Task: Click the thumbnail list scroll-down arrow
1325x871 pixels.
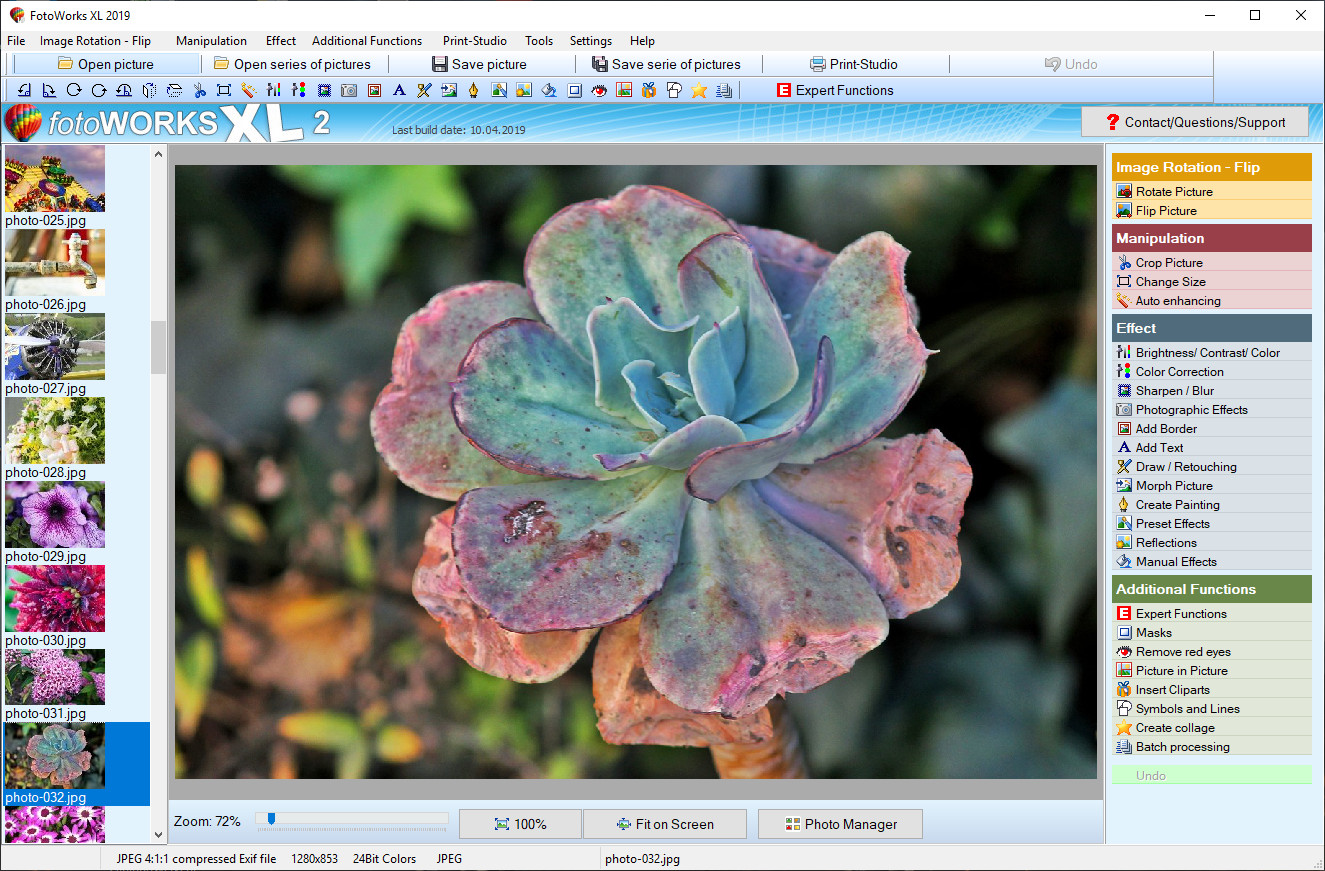Action: [x=158, y=834]
